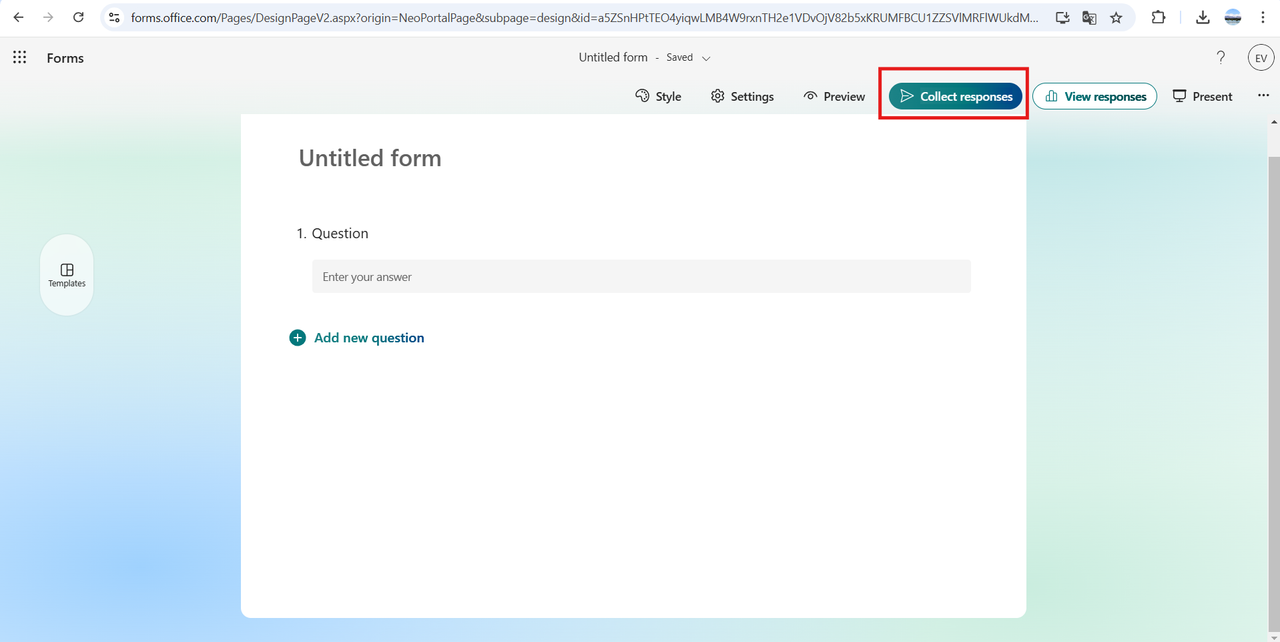Edit the Untitled form title
The image size is (1280, 642).
coord(370,158)
